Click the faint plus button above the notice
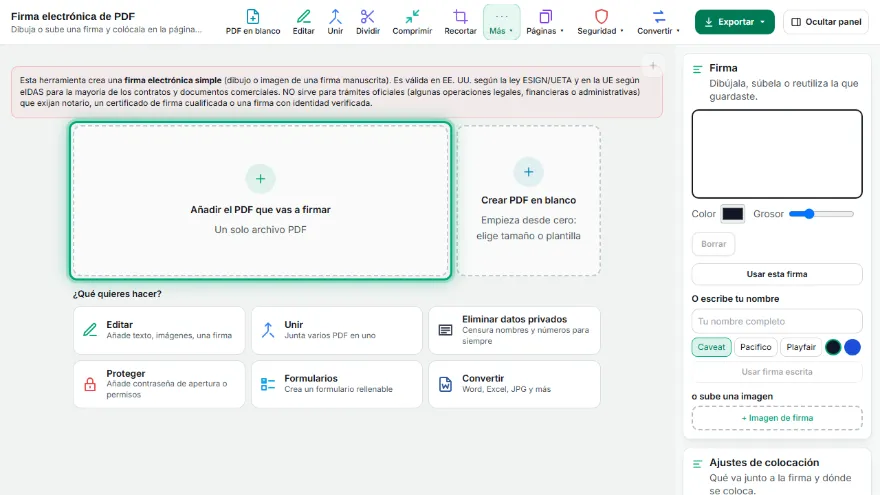Viewport: 880px width, 495px height. tap(653, 66)
